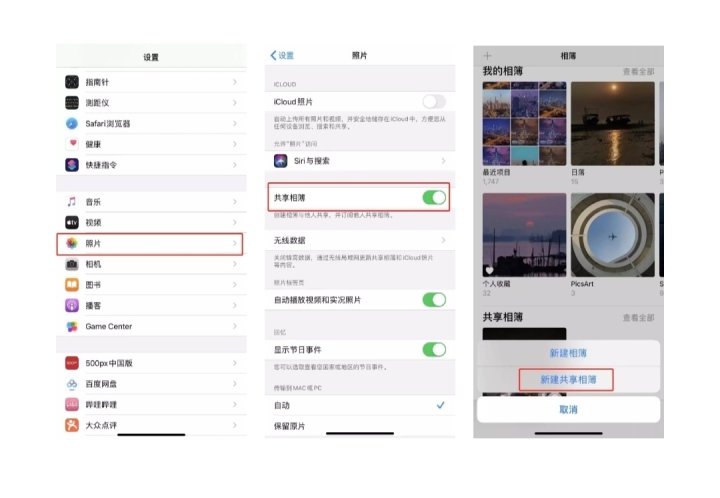Tap the 大众点评 app icon
Screen dimensions: 720x498
click(72, 425)
